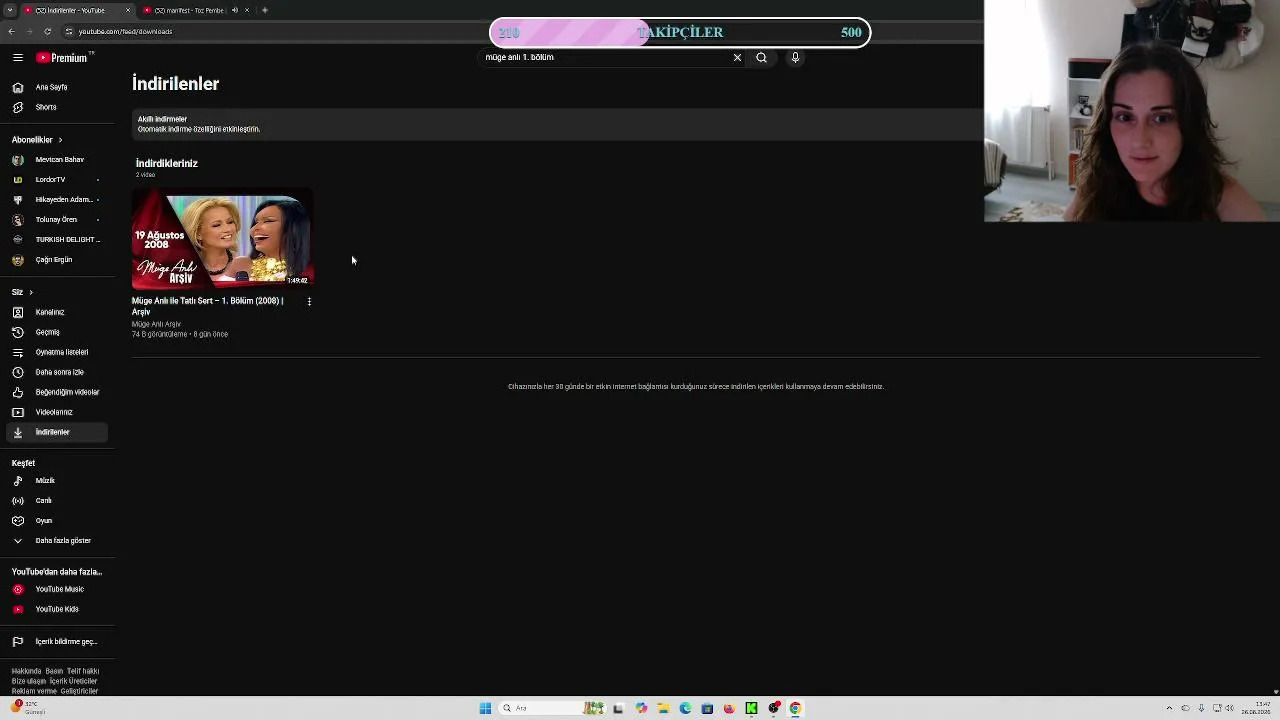Click the Reklam verme footer link

[34, 691]
